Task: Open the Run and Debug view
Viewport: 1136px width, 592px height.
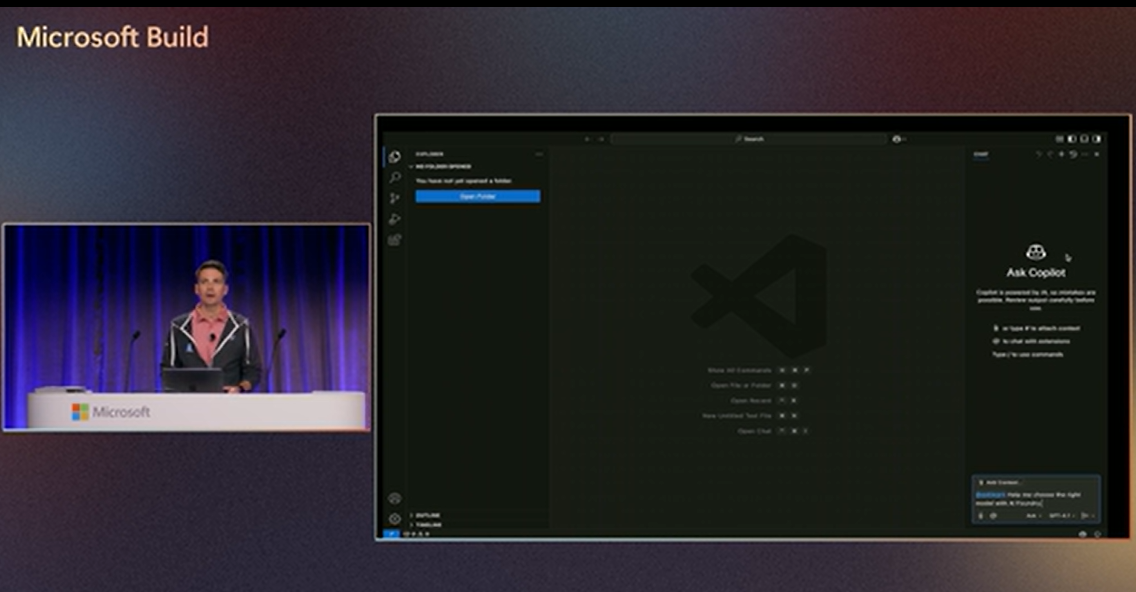Action: (x=395, y=219)
